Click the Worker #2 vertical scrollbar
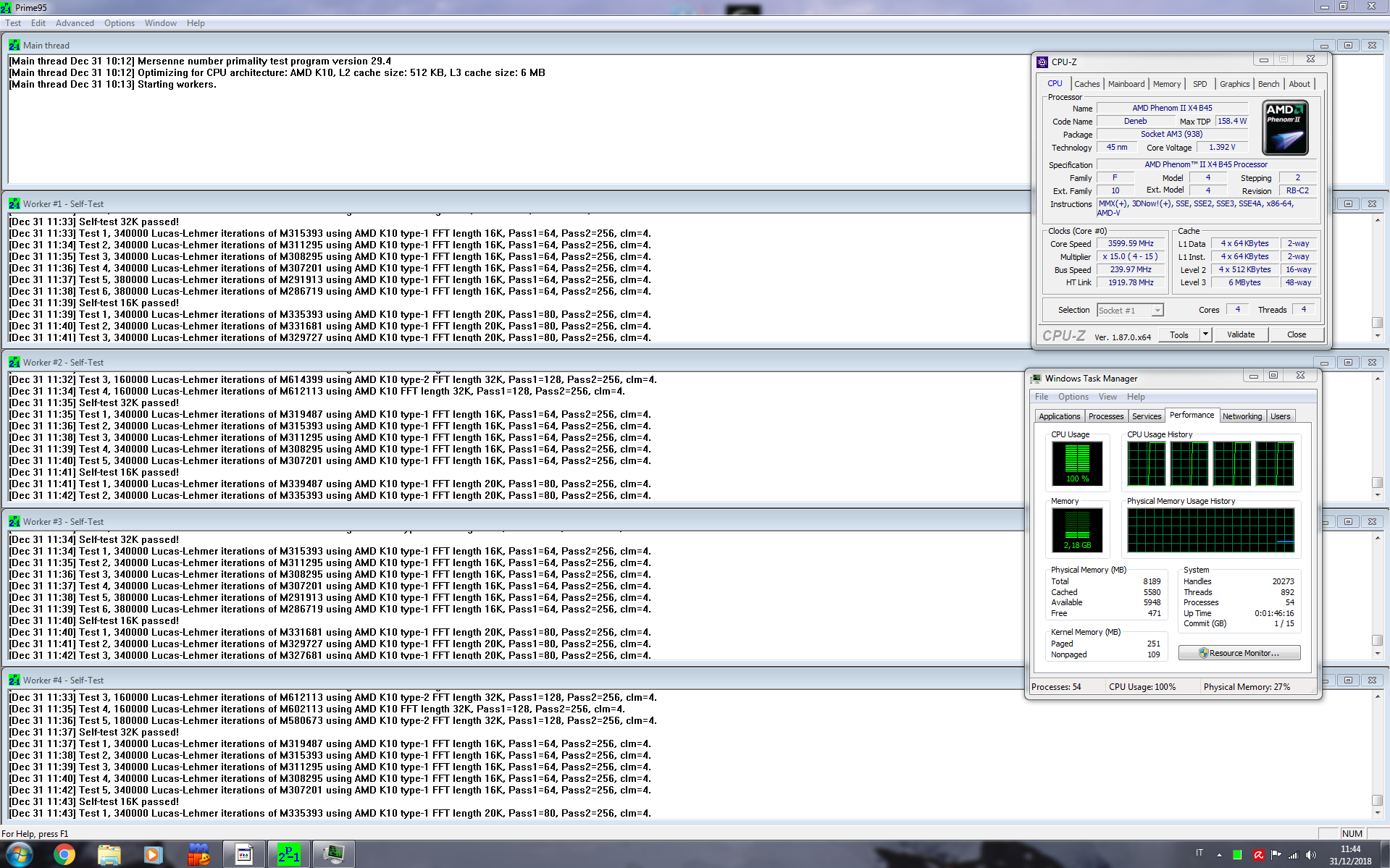1390x868 pixels. click(1378, 437)
